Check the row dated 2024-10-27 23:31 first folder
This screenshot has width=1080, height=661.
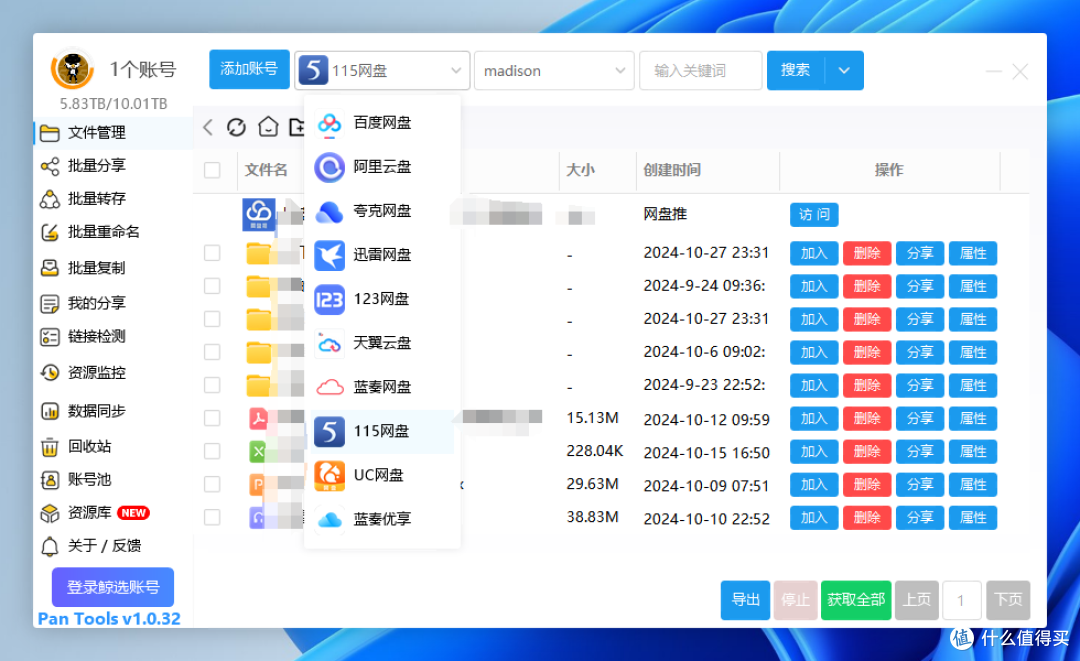(x=212, y=253)
